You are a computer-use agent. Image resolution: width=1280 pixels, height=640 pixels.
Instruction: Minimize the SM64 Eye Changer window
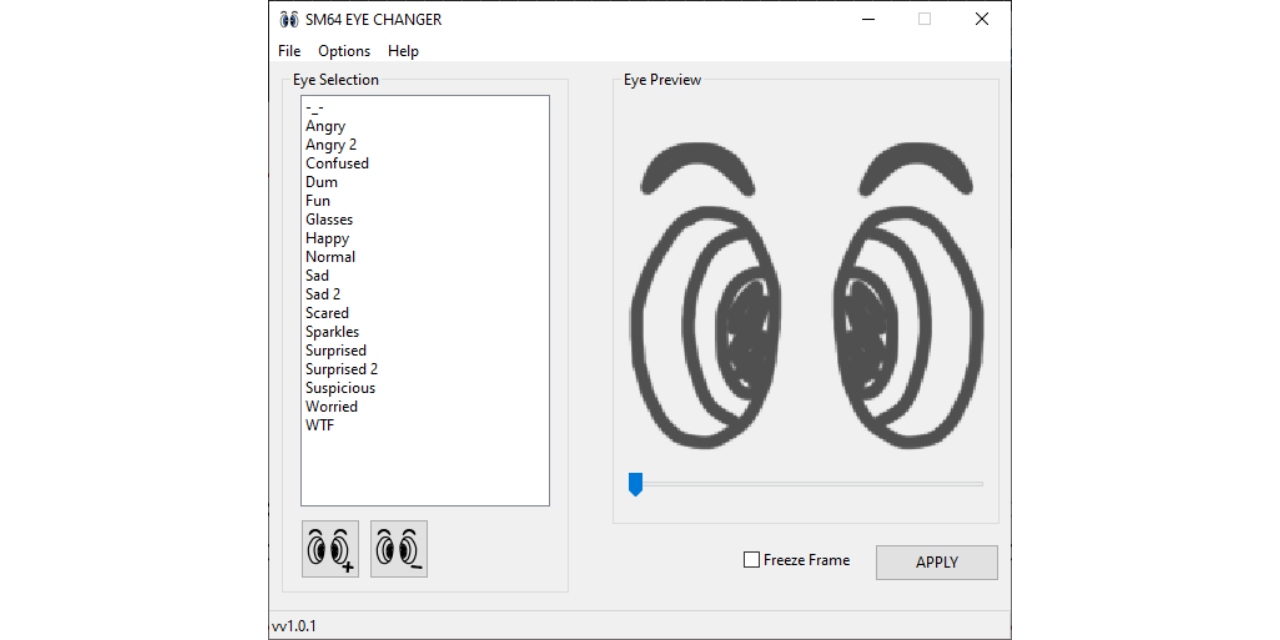click(x=868, y=19)
